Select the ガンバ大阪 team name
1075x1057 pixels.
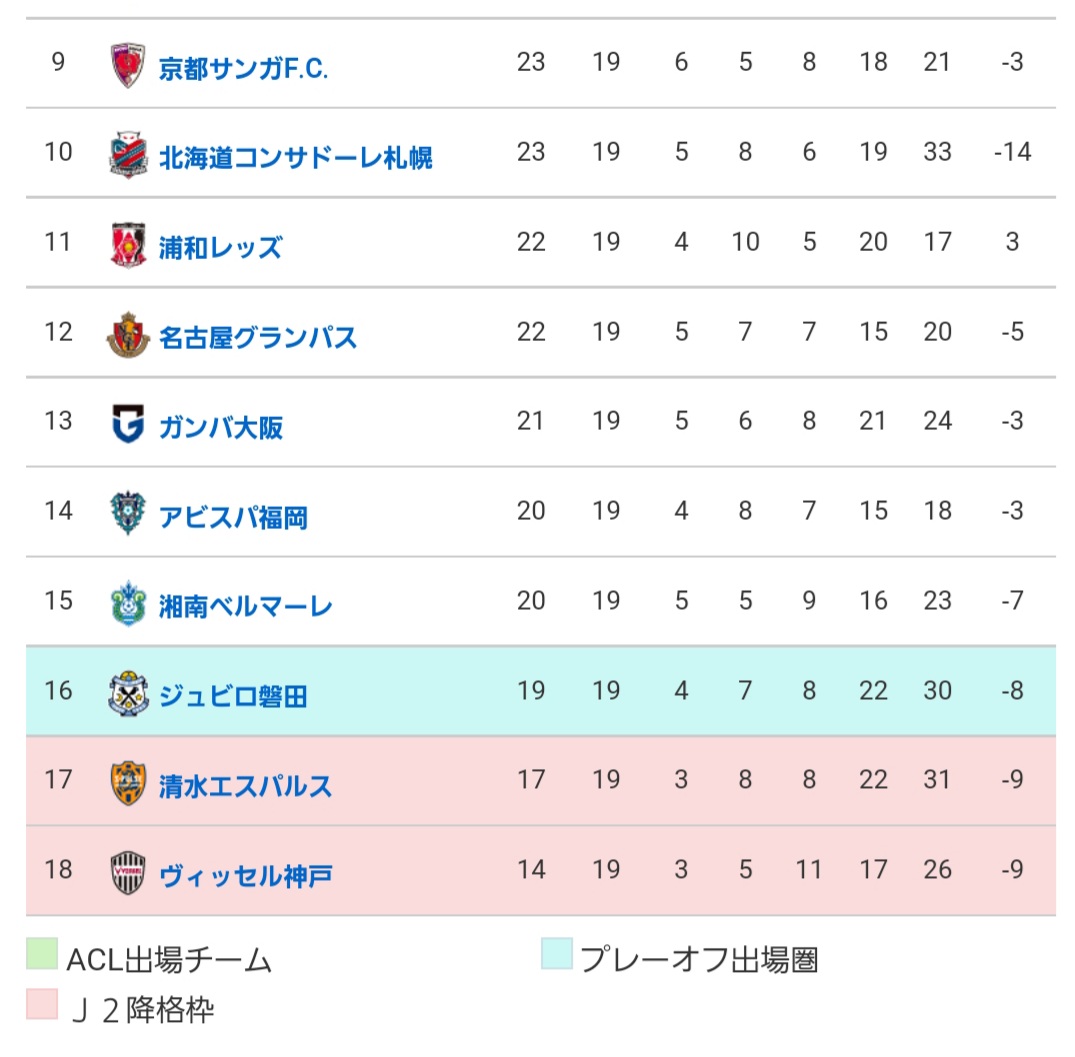(x=221, y=427)
